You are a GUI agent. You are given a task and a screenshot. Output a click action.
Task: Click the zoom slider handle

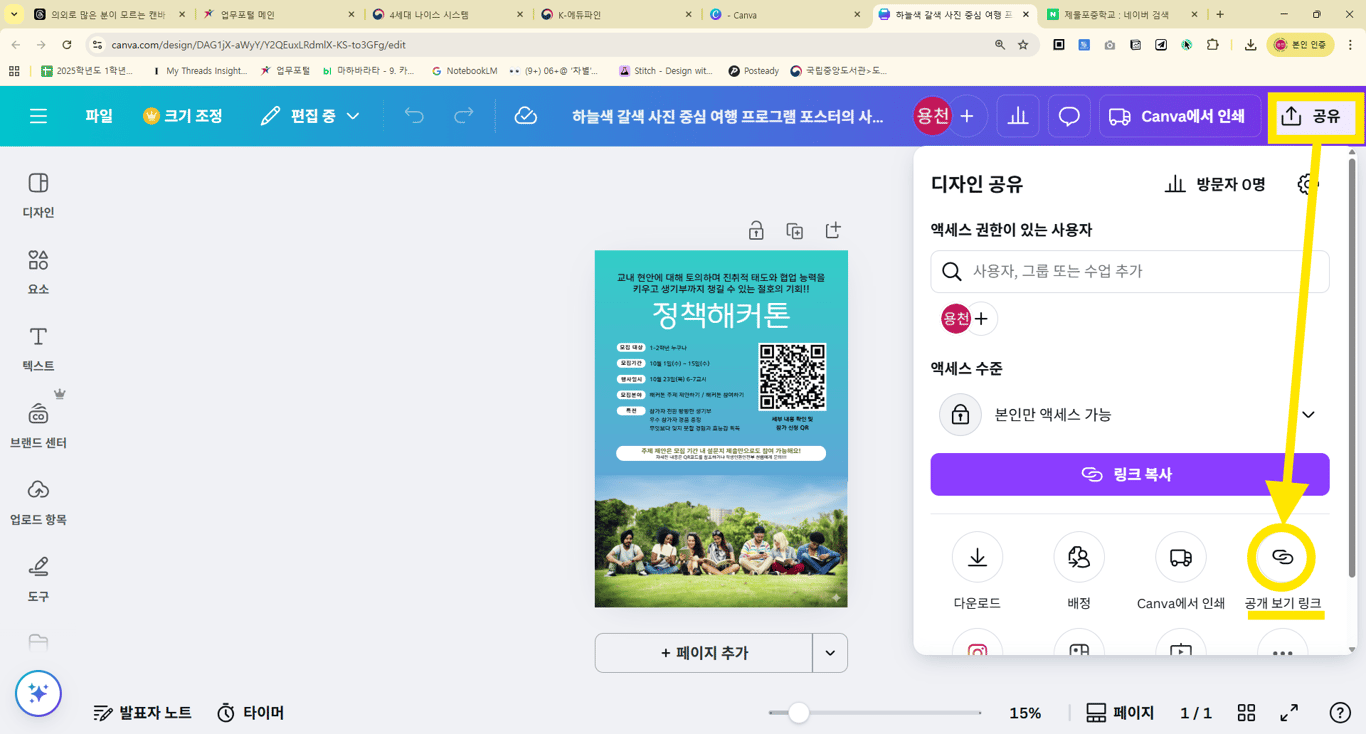pos(798,713)
